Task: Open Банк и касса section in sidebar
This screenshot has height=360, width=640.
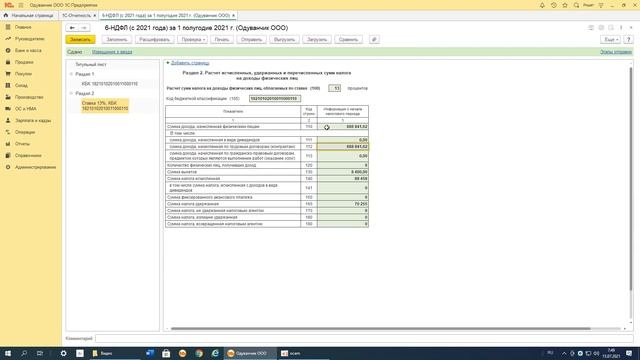Action: click(x=28, y=50)
